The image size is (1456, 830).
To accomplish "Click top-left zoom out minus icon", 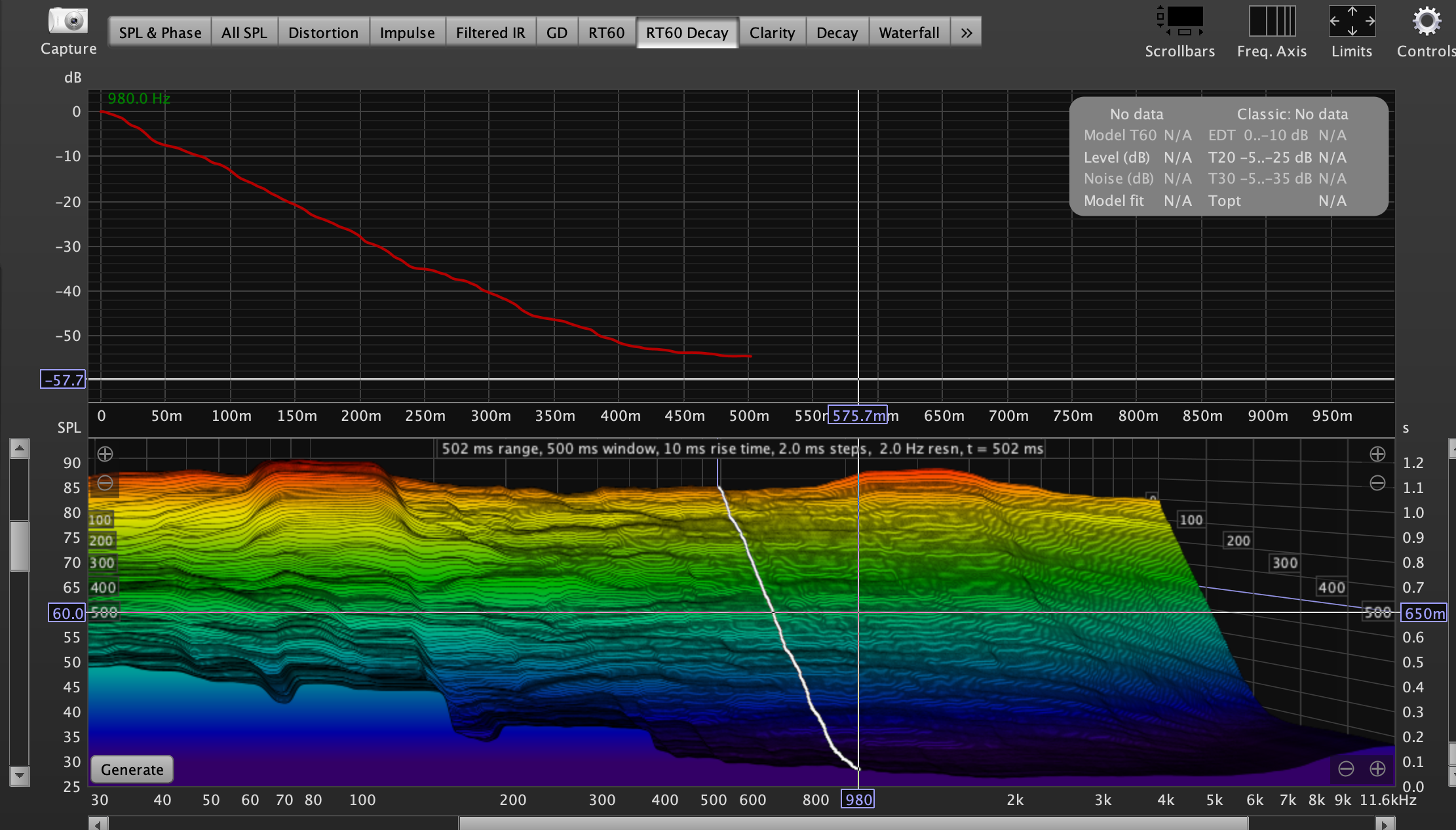I will pyautogui.click(x=105, y=483).
